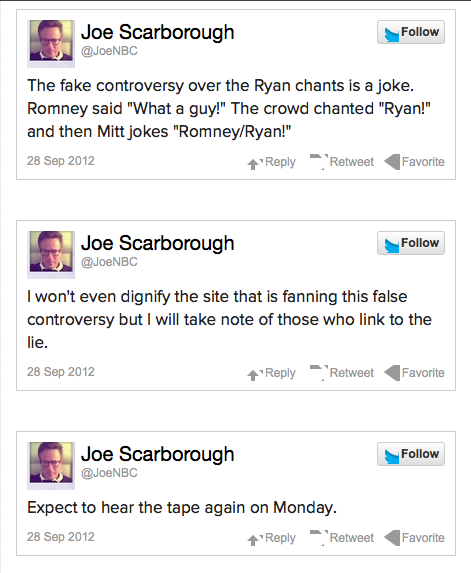Favorite the Ryan chants tweet
This screenshot has height=573, width=471.
coord(414,162)
